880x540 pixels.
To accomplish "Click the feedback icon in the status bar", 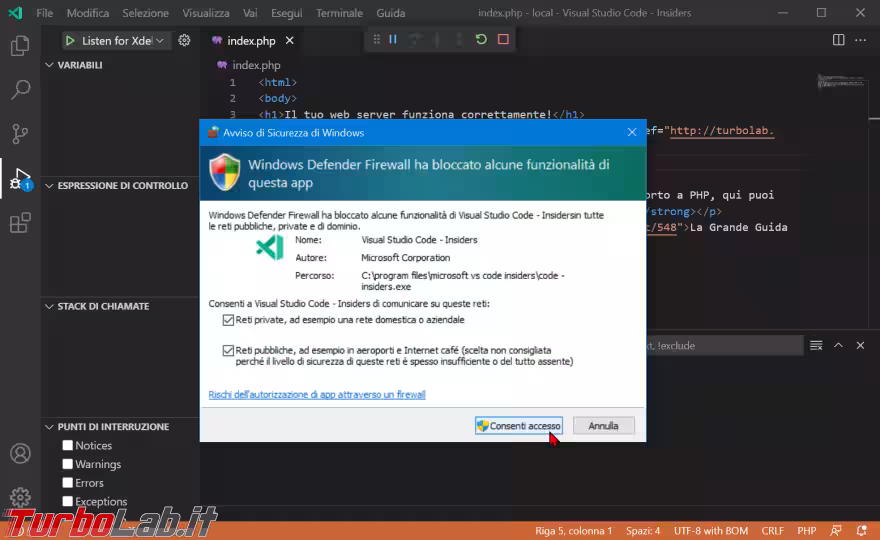I will tap(836, 530).
